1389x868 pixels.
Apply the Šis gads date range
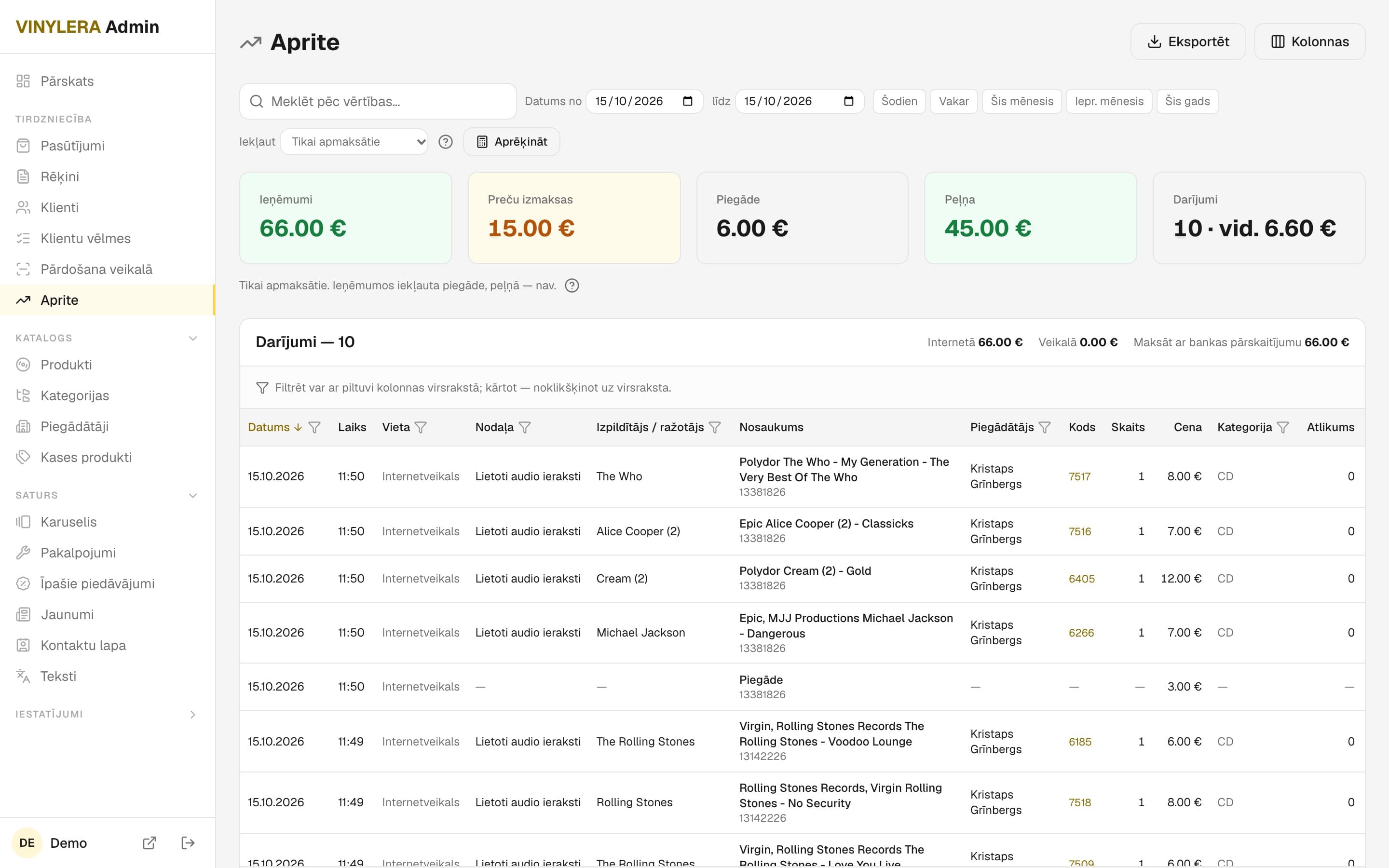click(1187, 101)
